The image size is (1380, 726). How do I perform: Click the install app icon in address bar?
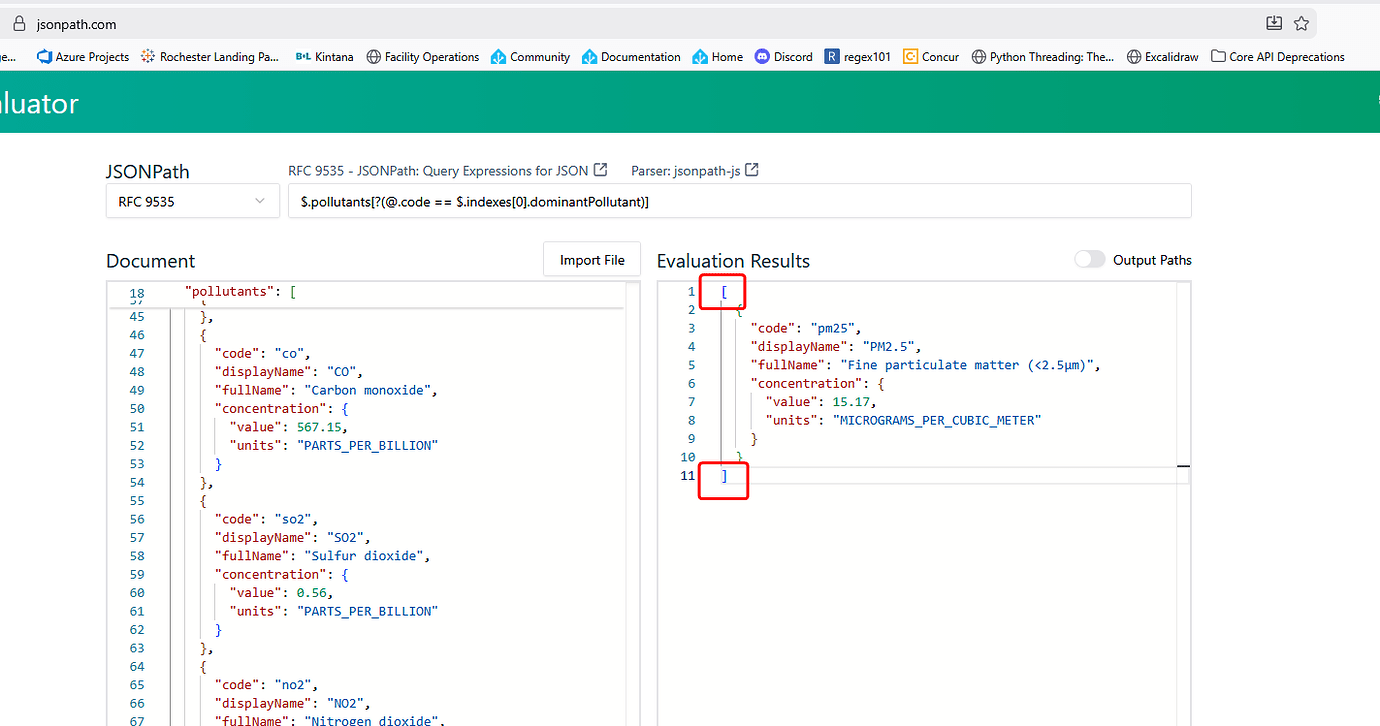[1273, 23]
